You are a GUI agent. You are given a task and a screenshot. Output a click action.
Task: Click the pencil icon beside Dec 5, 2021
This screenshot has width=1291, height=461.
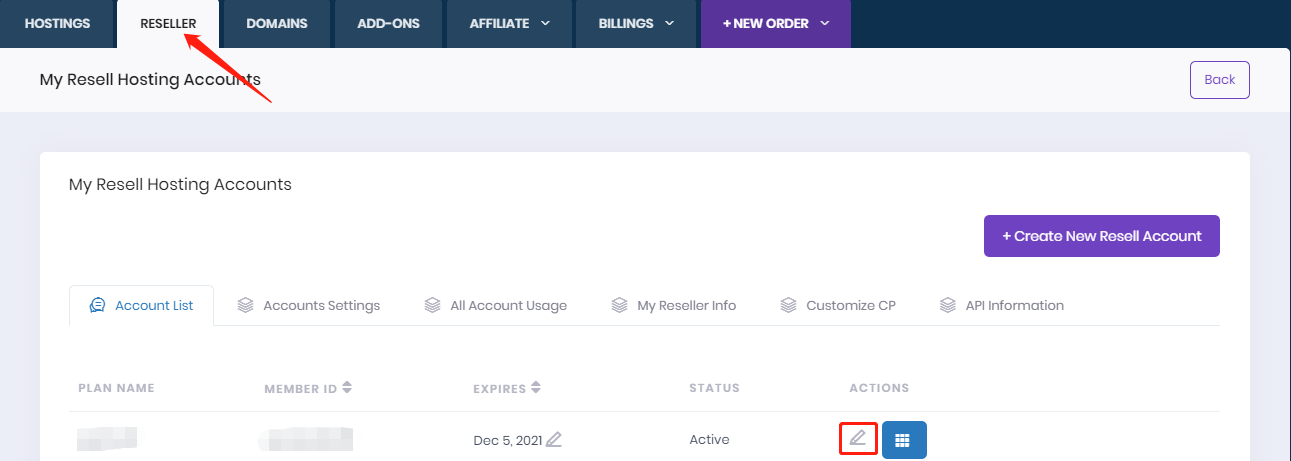pos(554,439)
